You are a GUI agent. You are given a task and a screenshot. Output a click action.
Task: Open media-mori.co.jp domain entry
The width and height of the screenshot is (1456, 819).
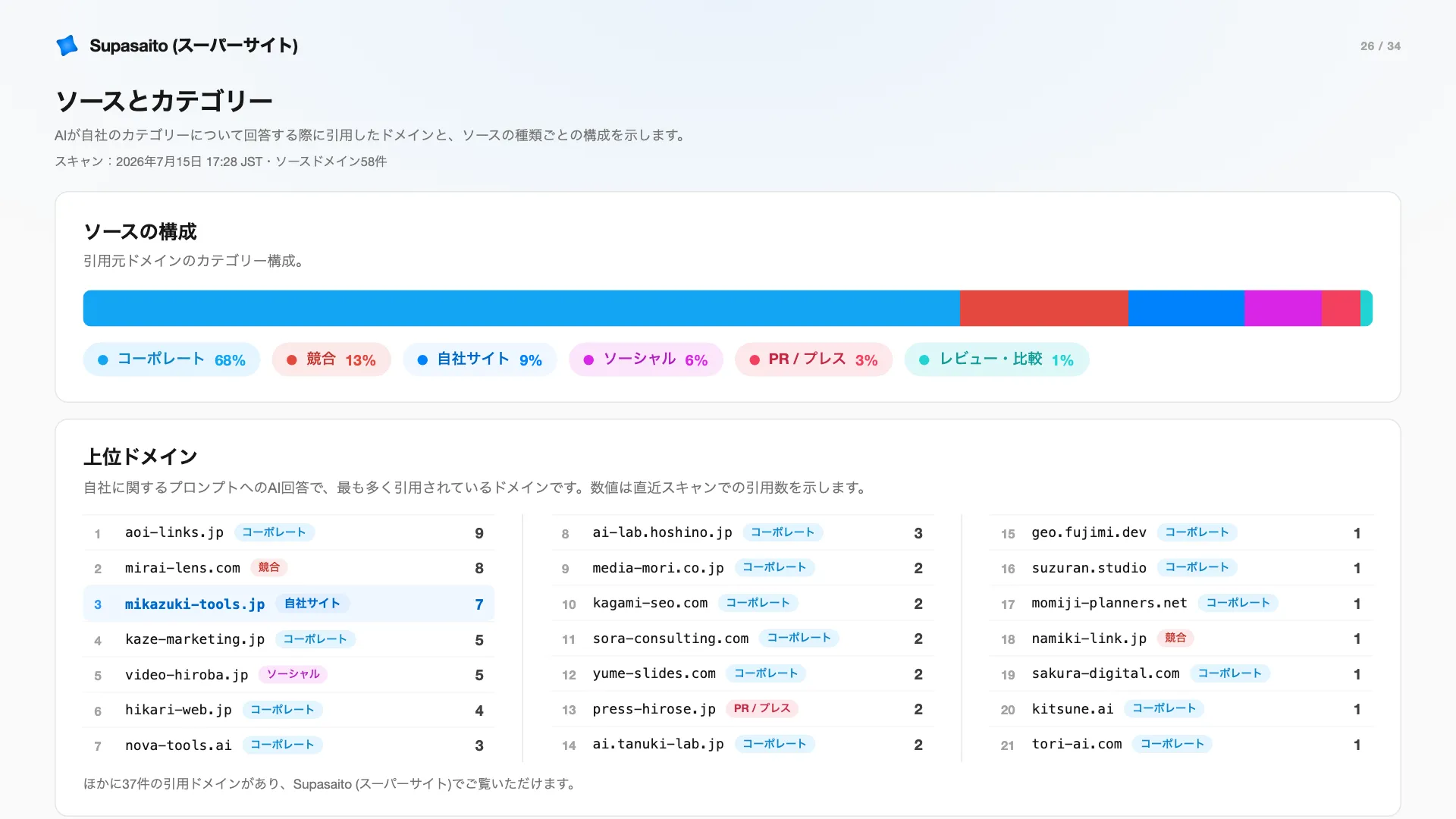(x=743, y=568)
